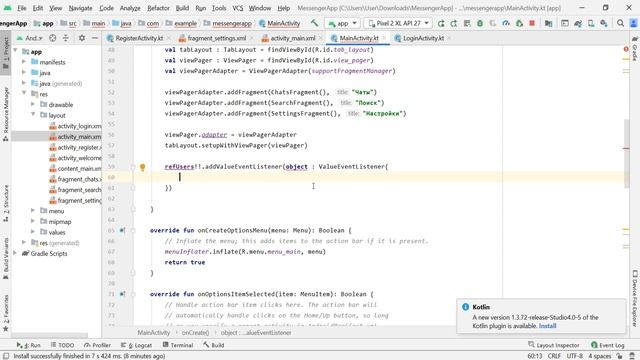
Task: Collapse the layout folder
Action: click(33, 115)
